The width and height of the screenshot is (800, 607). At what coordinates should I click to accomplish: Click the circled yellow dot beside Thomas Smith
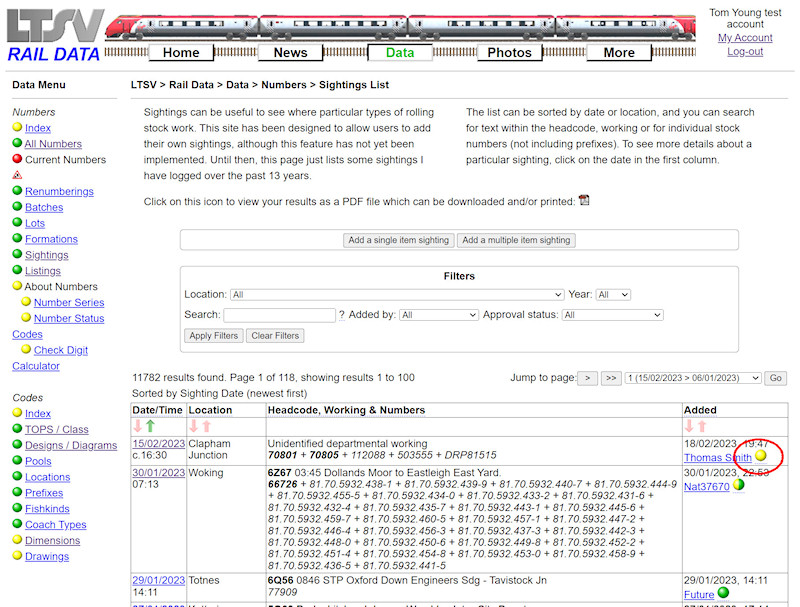coord(760,456)
